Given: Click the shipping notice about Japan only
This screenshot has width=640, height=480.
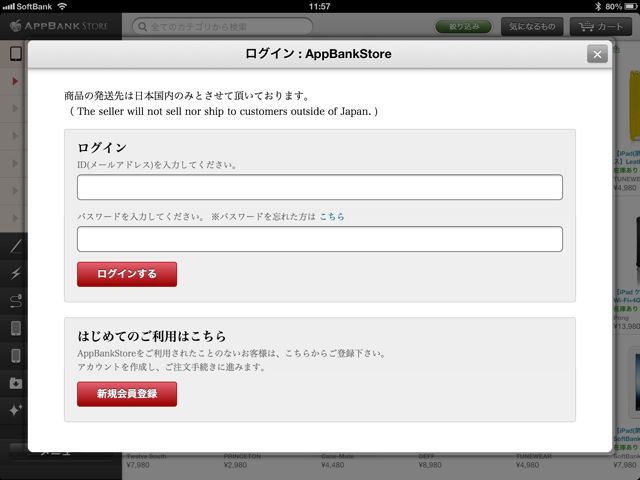Looking at the screenshot, I should click(222, 103).
